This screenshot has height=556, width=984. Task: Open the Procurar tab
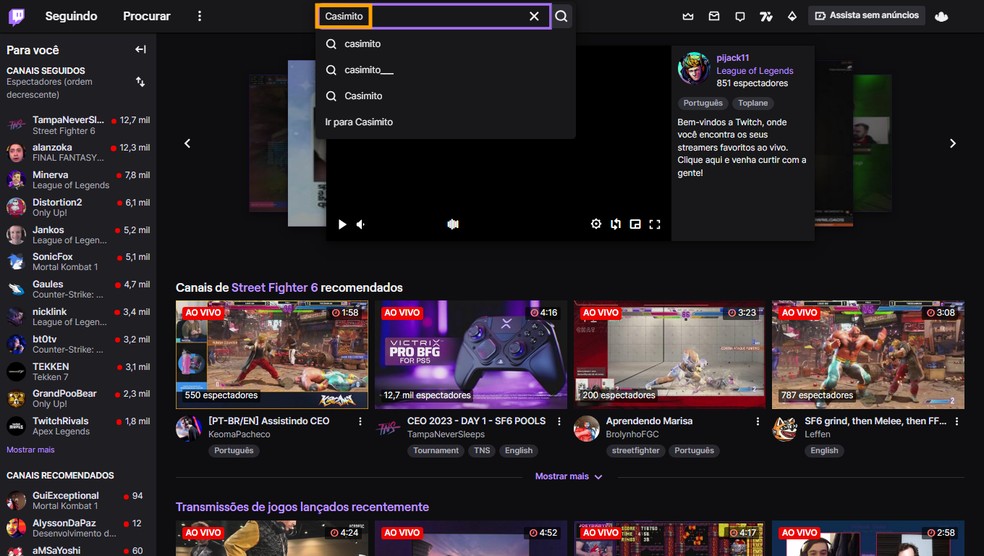146,16
